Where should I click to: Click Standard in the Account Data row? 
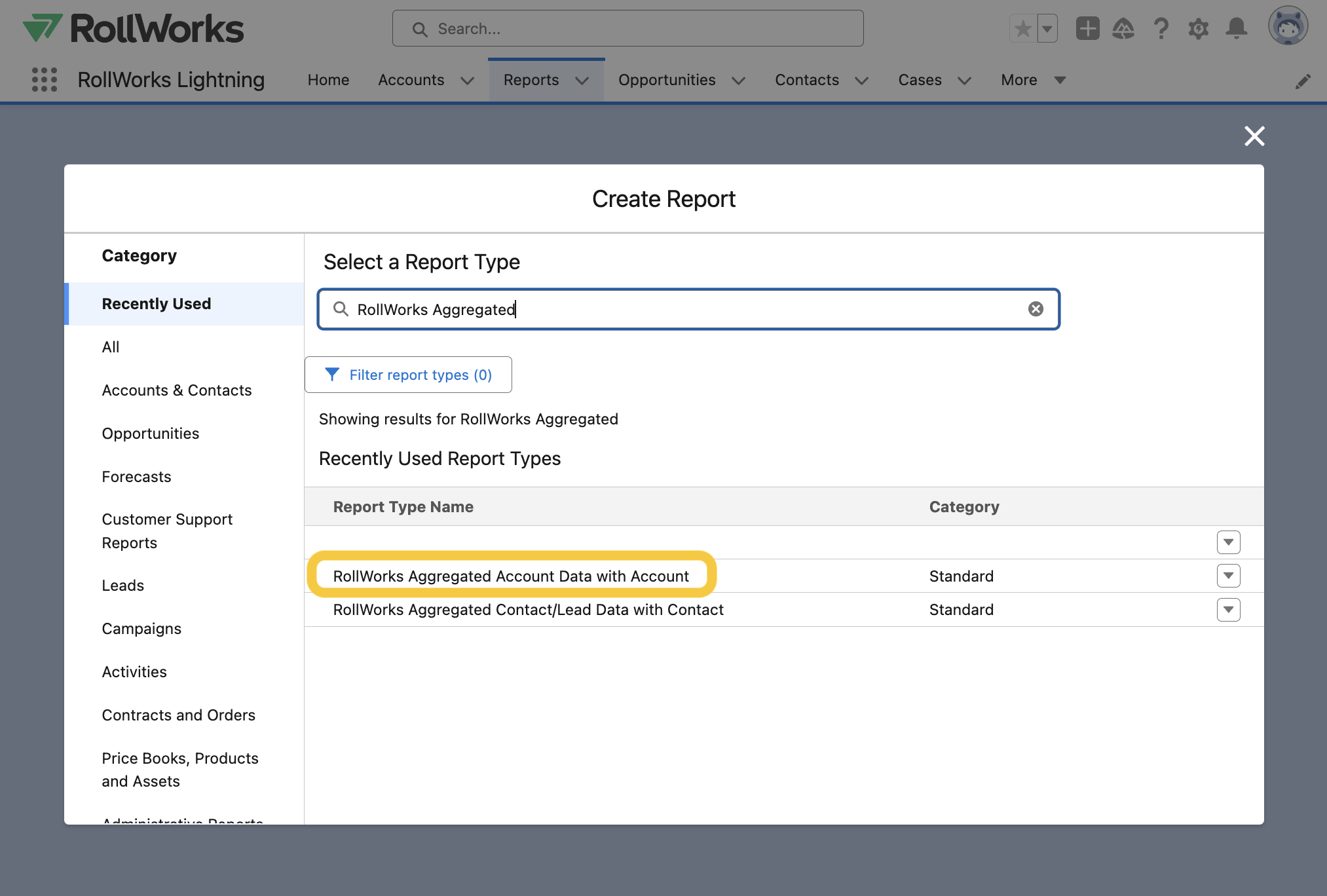961,576
